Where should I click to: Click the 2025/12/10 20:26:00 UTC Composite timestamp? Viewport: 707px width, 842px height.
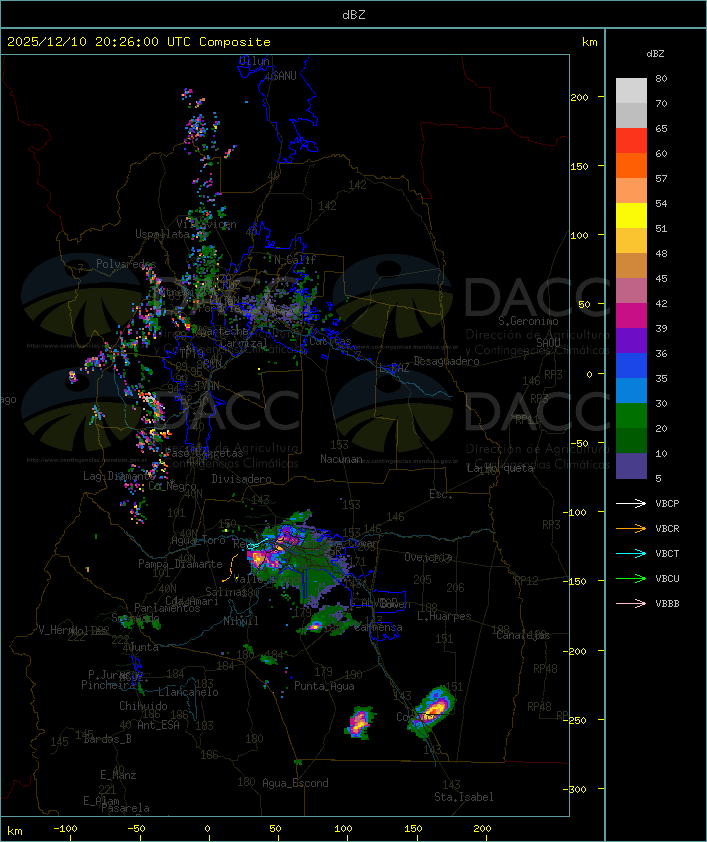139,41
